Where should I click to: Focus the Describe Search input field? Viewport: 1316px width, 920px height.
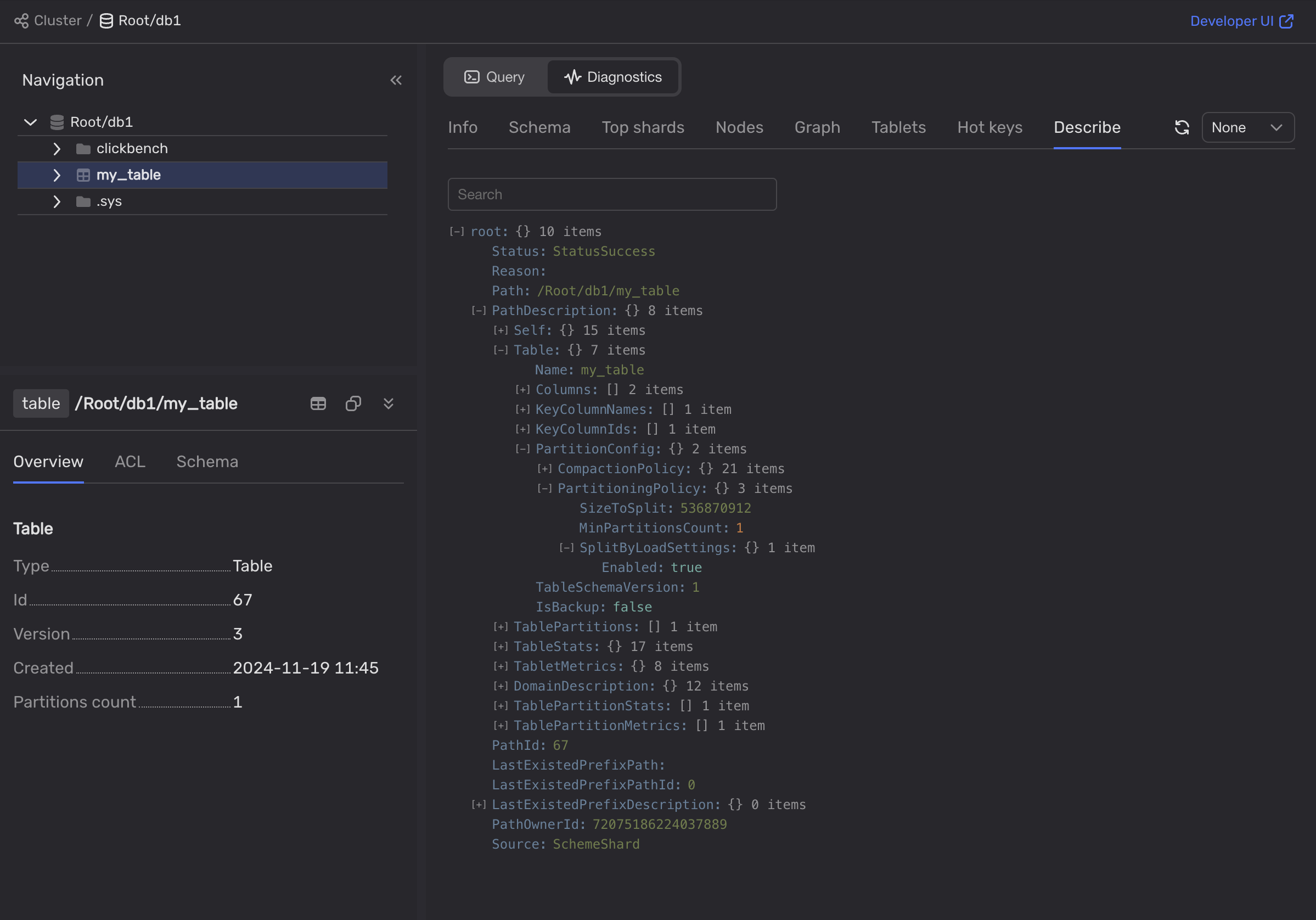pyautogui.click(x=611, y=194)
